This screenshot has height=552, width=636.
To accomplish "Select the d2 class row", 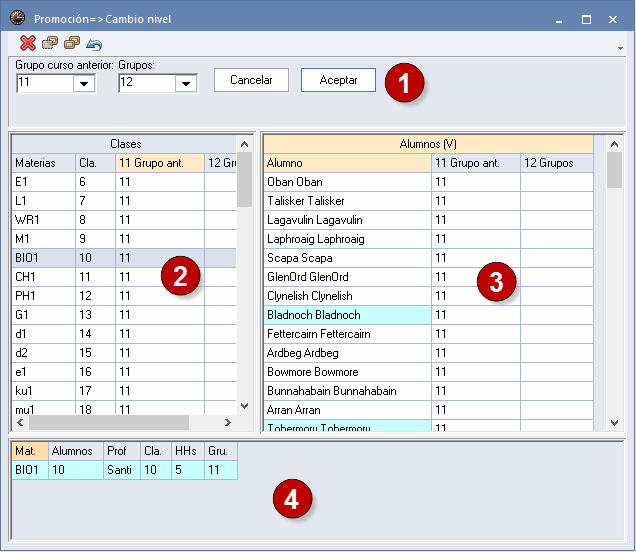I will pyautogui.click(x=125, y=353).
